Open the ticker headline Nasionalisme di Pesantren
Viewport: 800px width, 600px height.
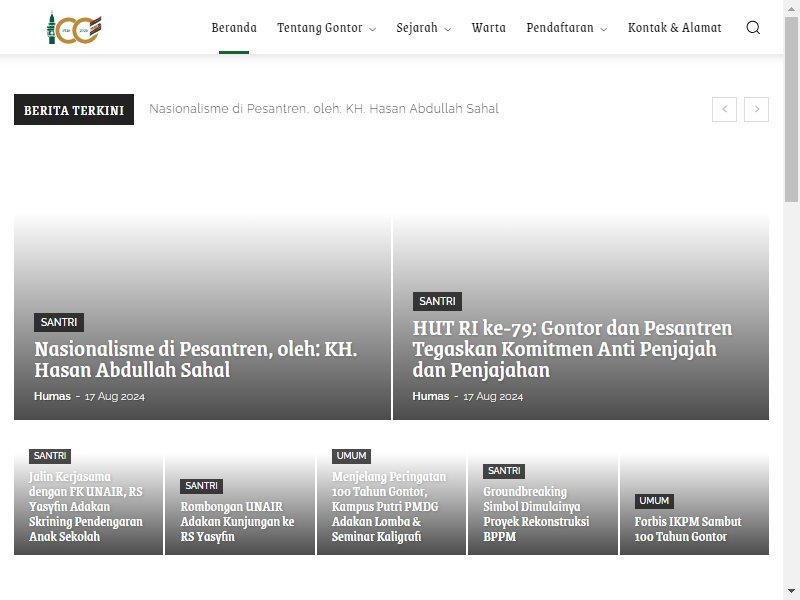[324, 109]
